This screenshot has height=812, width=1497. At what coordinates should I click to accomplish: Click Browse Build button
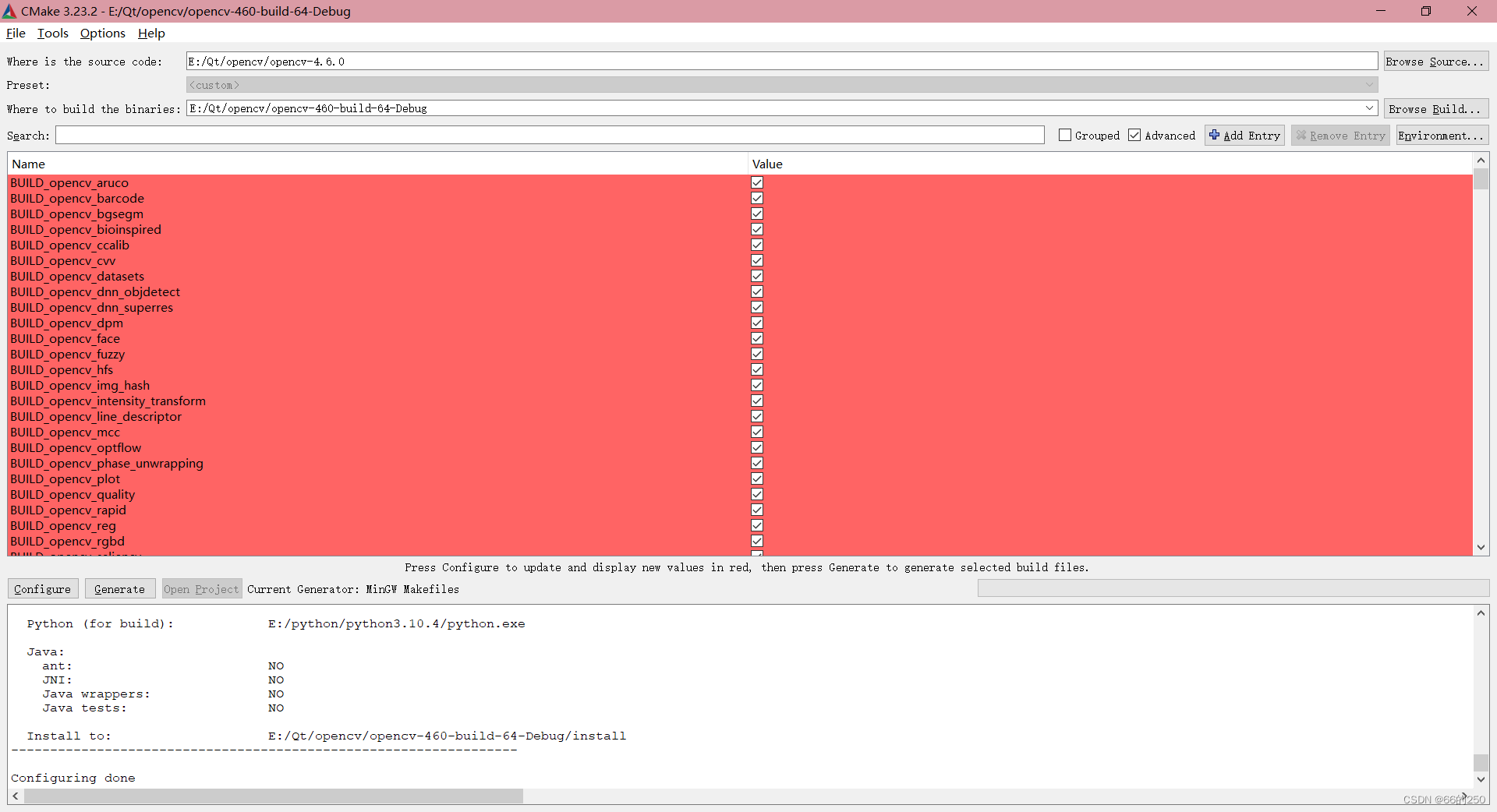(x=1436, y=109)
